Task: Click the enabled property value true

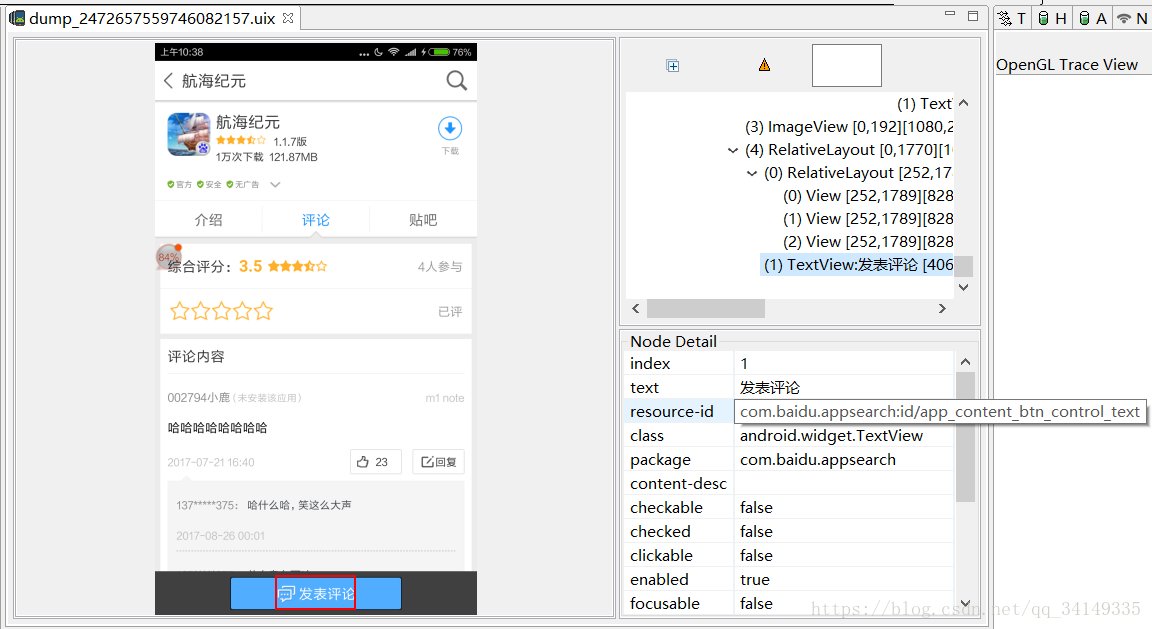Action: click(x=755, y=580)
